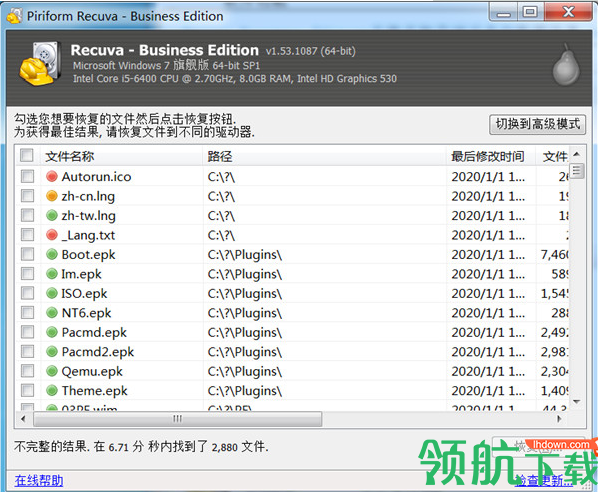Click red status dot of Autorun.ico
The image size is (598, 492).
[x=52, y=176]
